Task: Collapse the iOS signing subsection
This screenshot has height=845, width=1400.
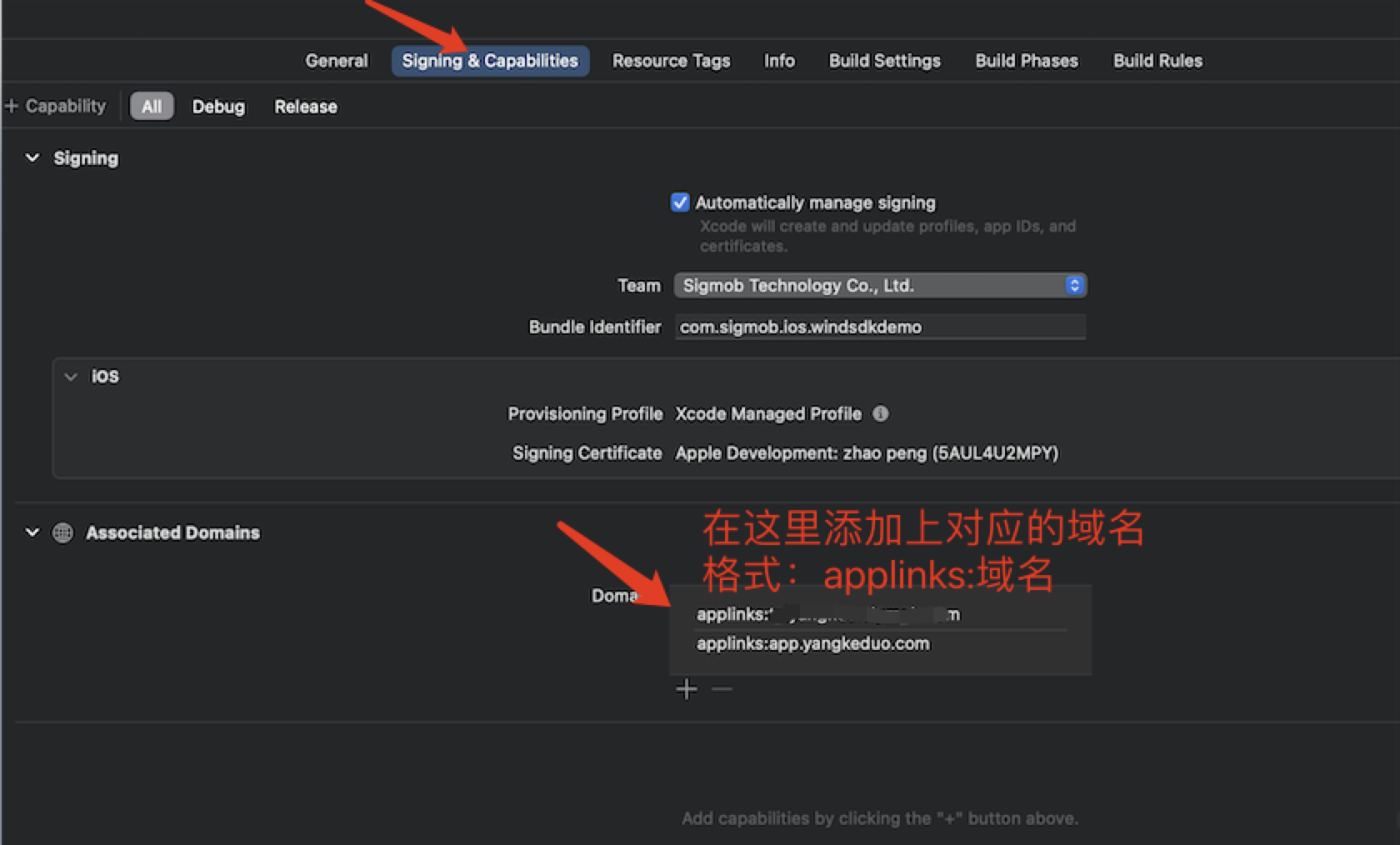Action: coord(71,377)
